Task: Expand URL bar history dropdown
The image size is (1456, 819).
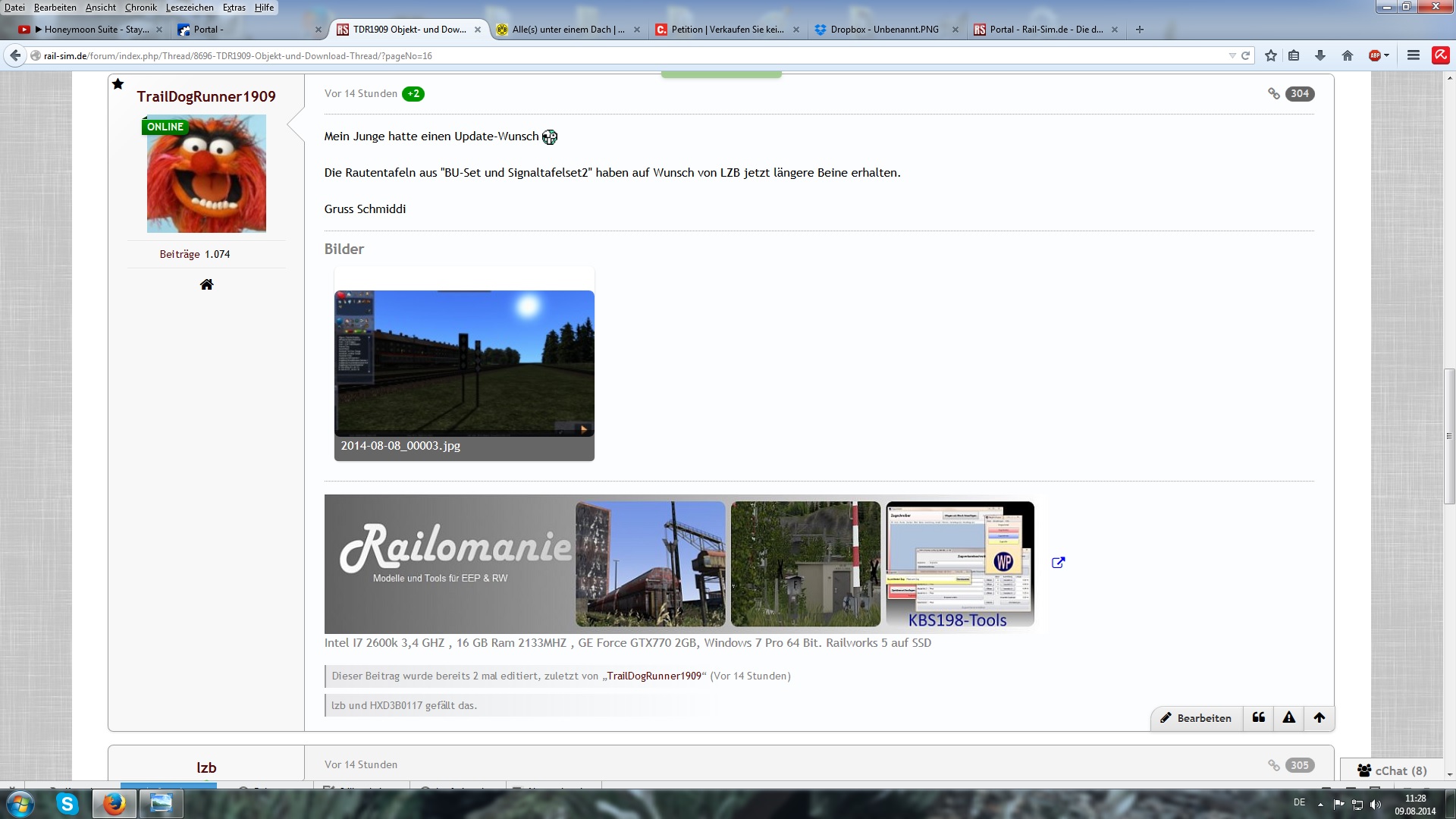Action: click(x=1232, y=55)
